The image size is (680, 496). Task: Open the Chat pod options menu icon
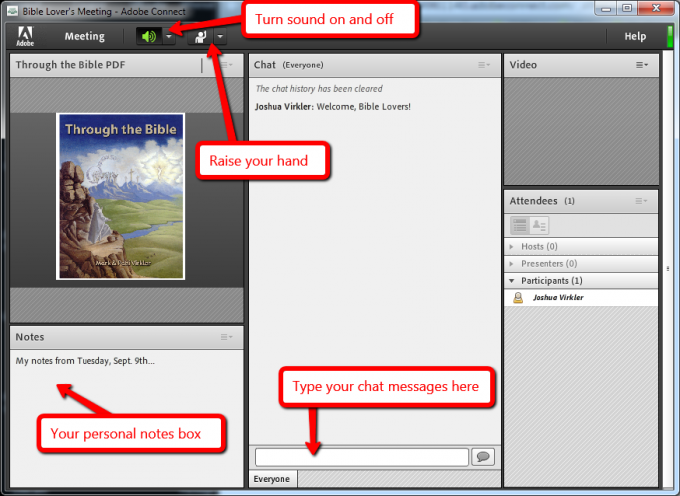click(484, 65)
